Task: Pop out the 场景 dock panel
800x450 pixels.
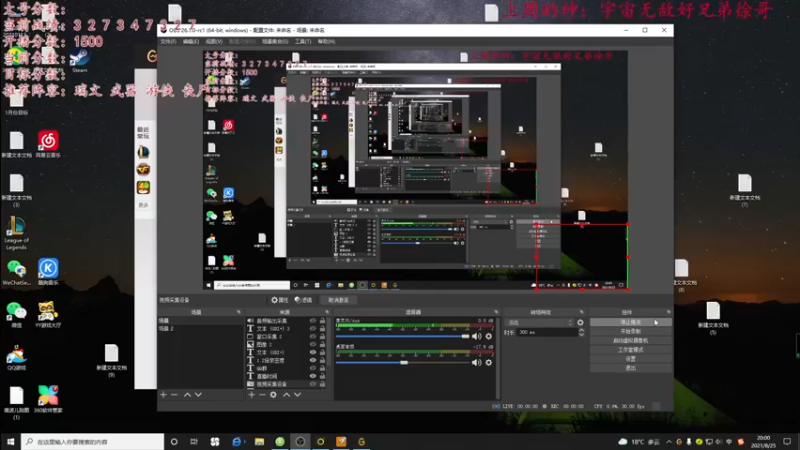Action: tap(239, 312)
